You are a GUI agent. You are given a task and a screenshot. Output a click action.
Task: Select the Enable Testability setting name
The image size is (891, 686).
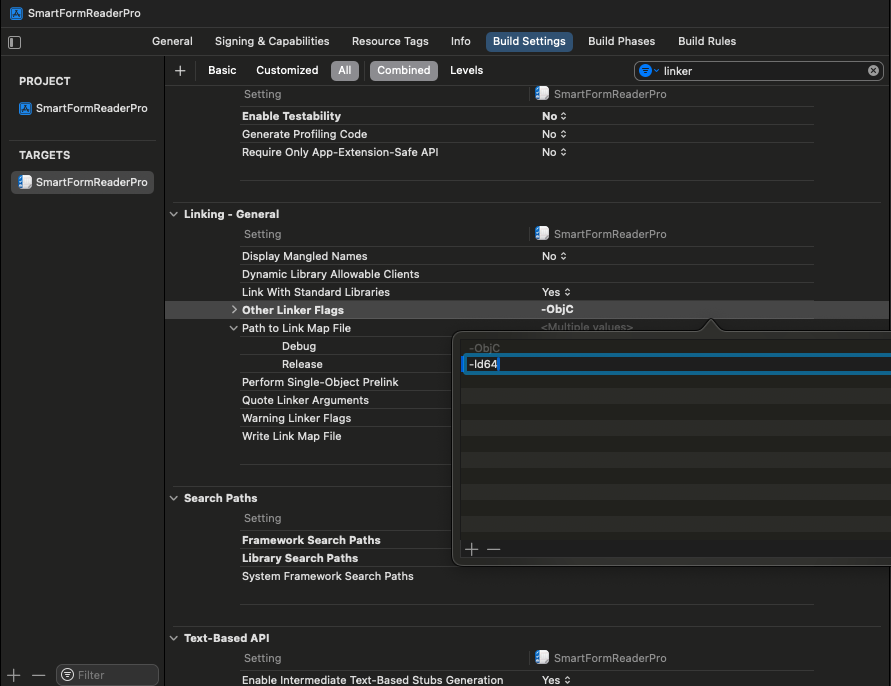tap(292, 116)
